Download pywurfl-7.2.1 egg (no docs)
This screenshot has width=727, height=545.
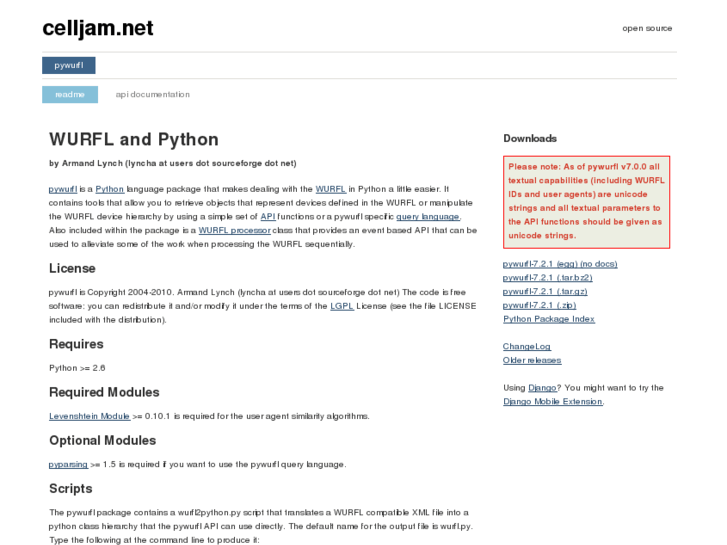coord(559,264)
